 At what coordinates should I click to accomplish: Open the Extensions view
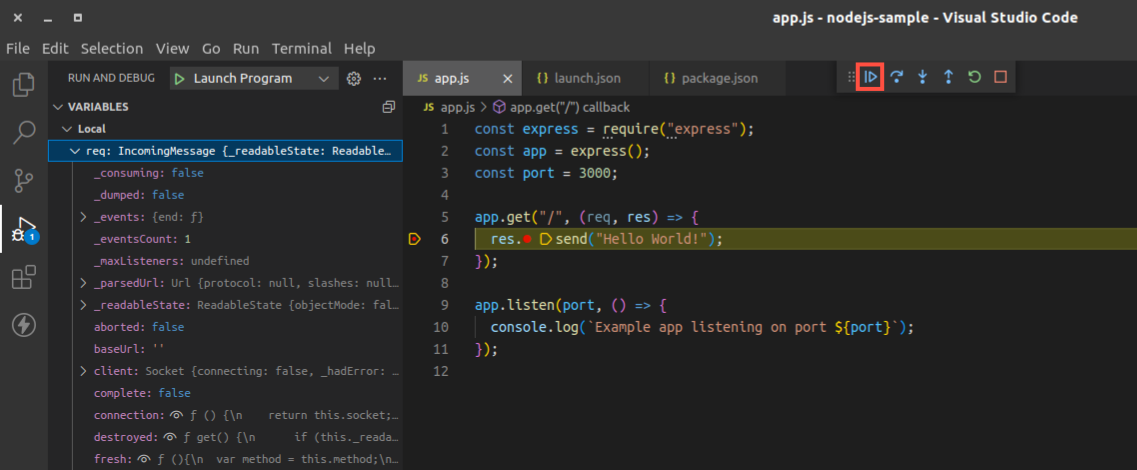[23, 277]
